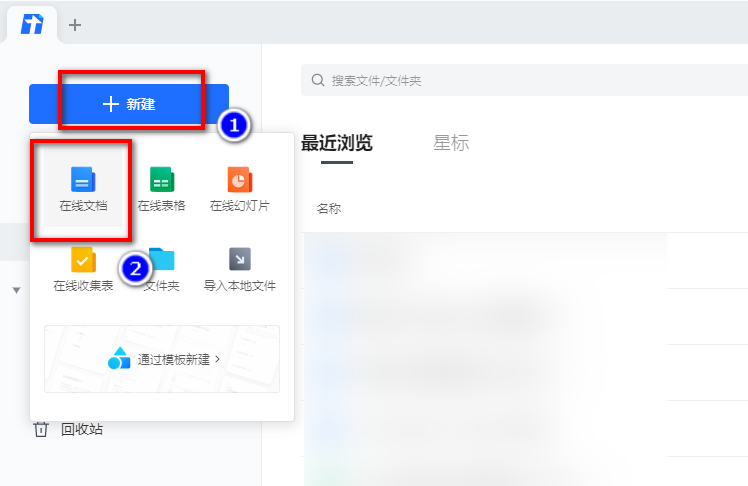Click the Tencent Docs logo tab
The image size is (748, 486).
point(31,24)
